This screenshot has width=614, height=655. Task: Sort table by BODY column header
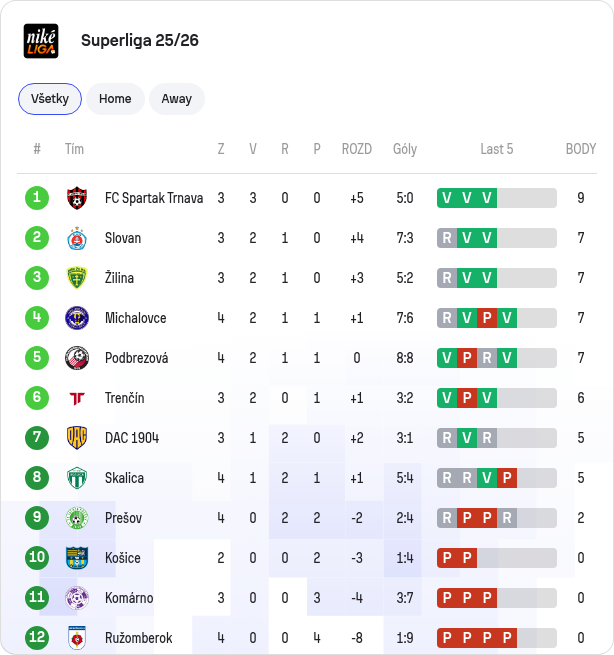(581, 149)
